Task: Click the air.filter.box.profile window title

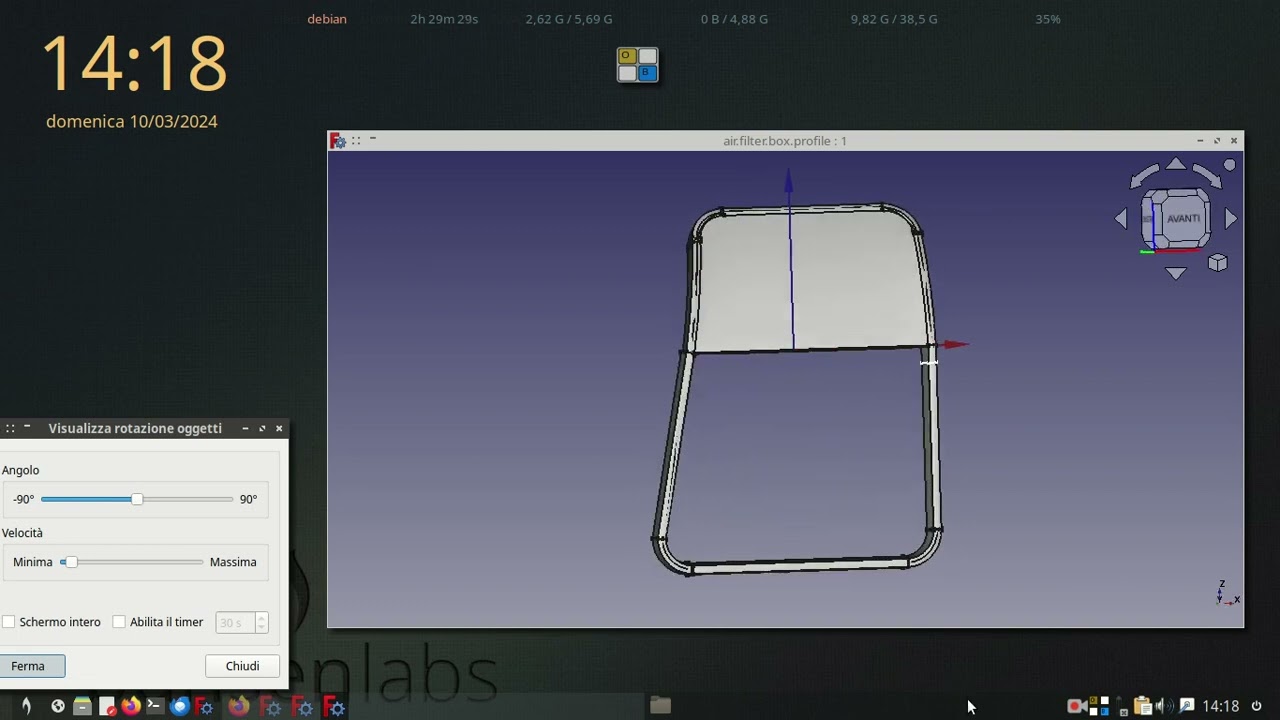Action: coord(785,141)
